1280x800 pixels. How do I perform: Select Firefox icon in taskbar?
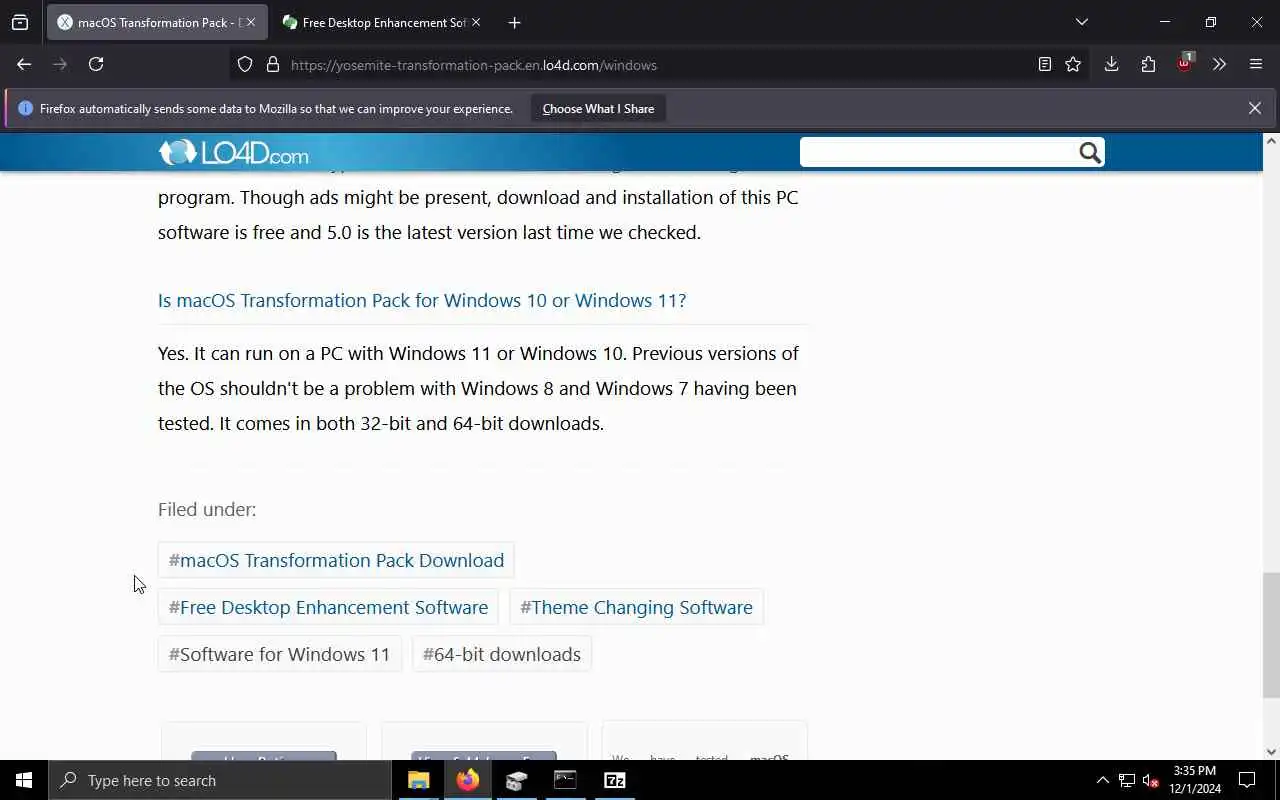pos(467,780)
